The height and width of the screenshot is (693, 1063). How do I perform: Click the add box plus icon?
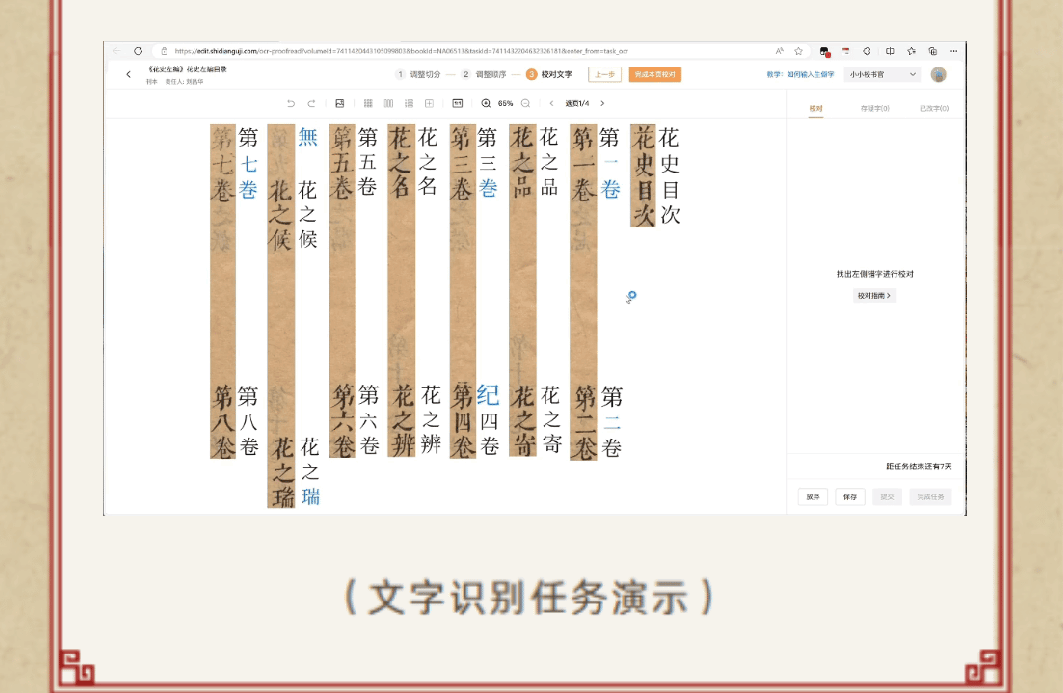(x=429, y=103)
